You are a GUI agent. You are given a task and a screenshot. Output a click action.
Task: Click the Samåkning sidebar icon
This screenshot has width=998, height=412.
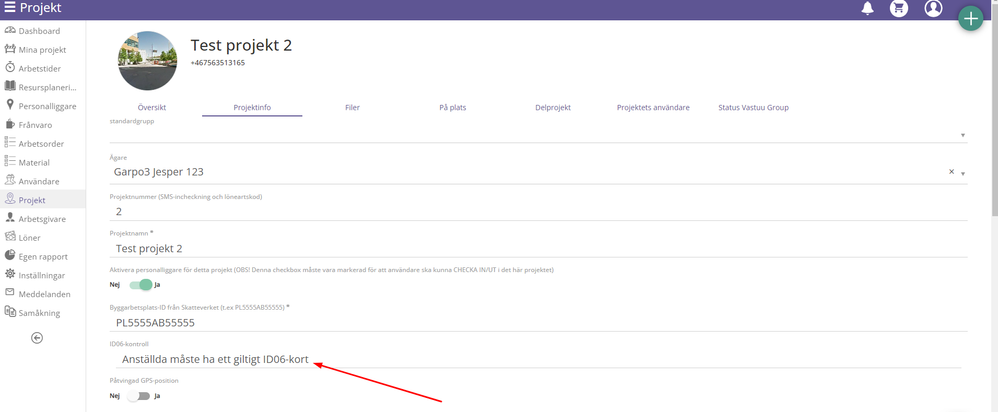point(10,313)
